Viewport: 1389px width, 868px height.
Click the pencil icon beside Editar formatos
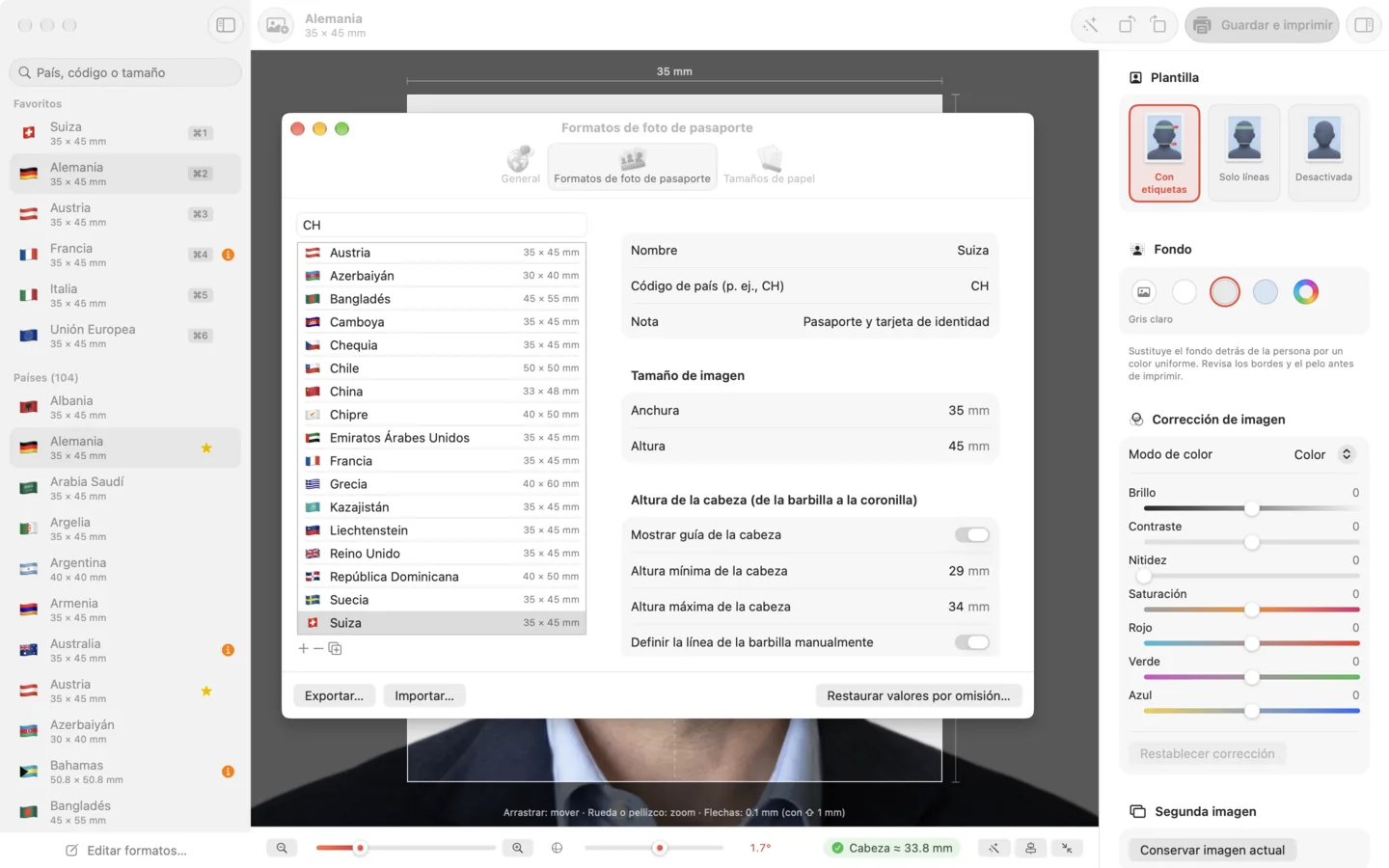tap(71, 851)
